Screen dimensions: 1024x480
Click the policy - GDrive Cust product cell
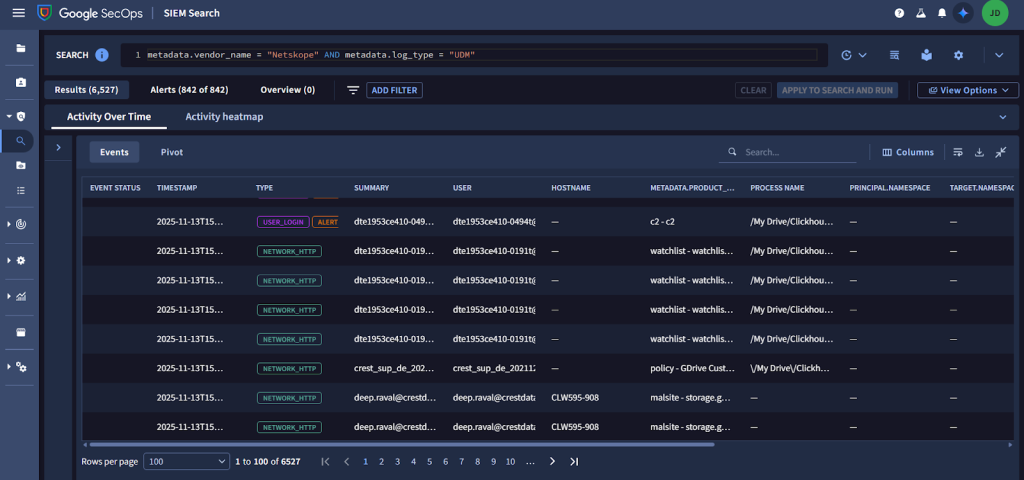(690, 368)
